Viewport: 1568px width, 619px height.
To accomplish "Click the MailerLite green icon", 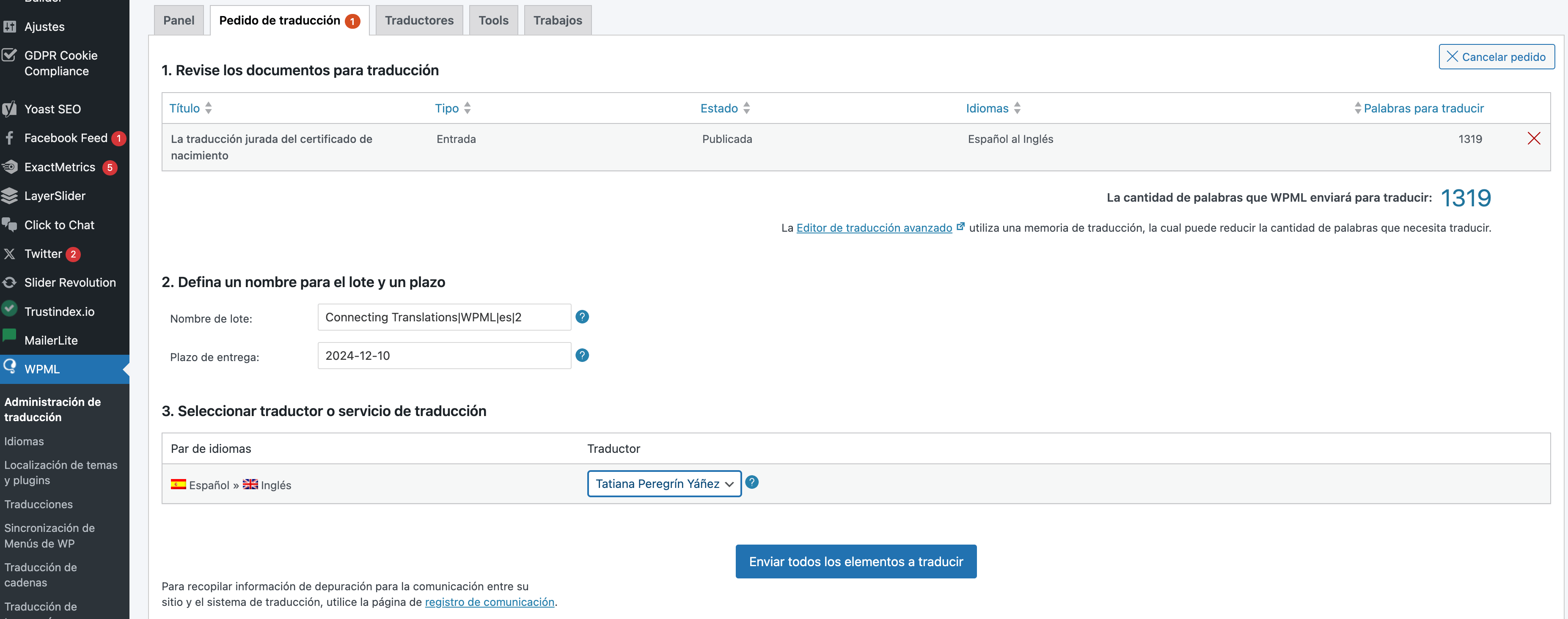I will [10, 336].
